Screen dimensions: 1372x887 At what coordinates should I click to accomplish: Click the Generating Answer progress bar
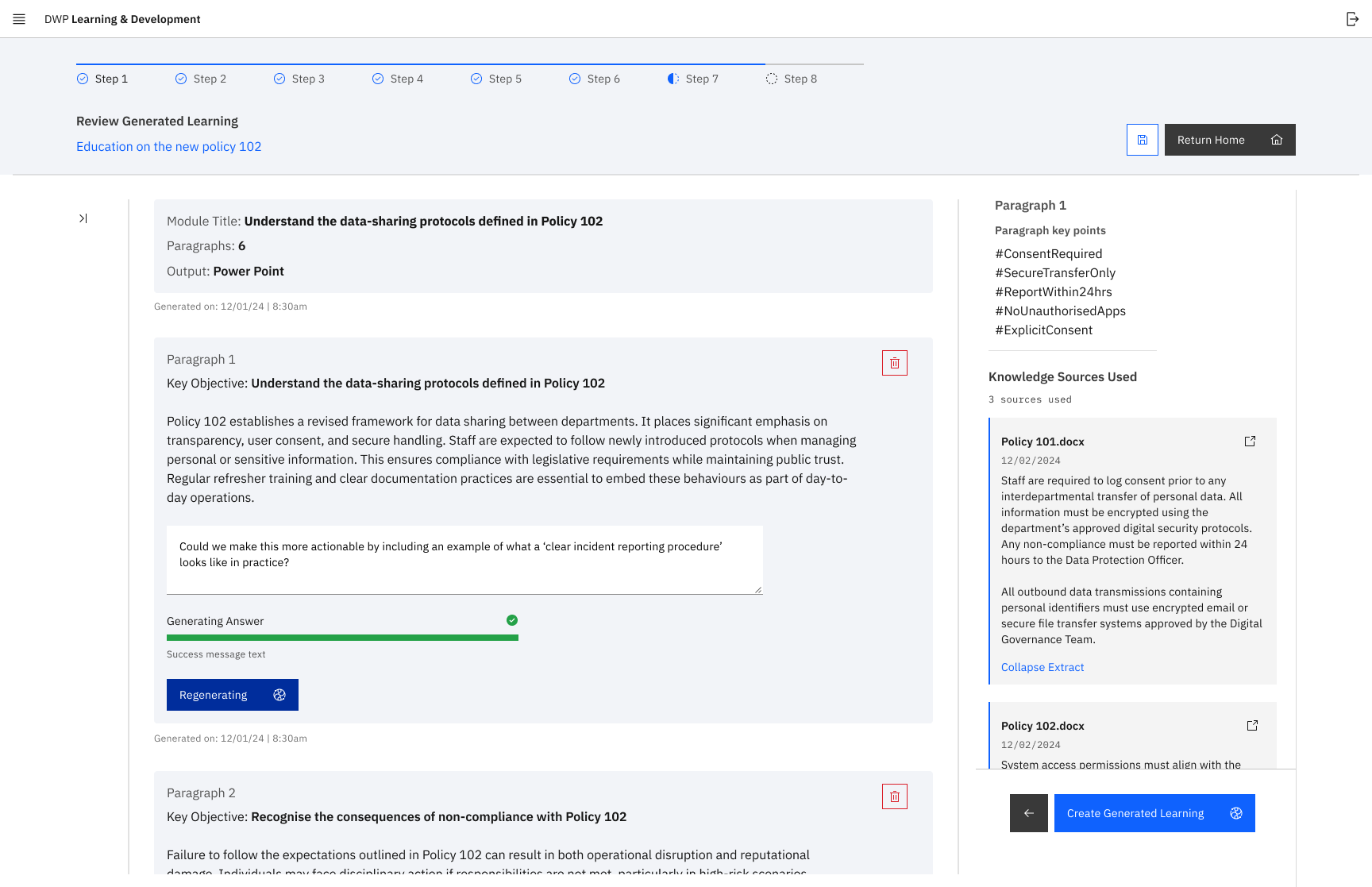click(x=342, y=638)
